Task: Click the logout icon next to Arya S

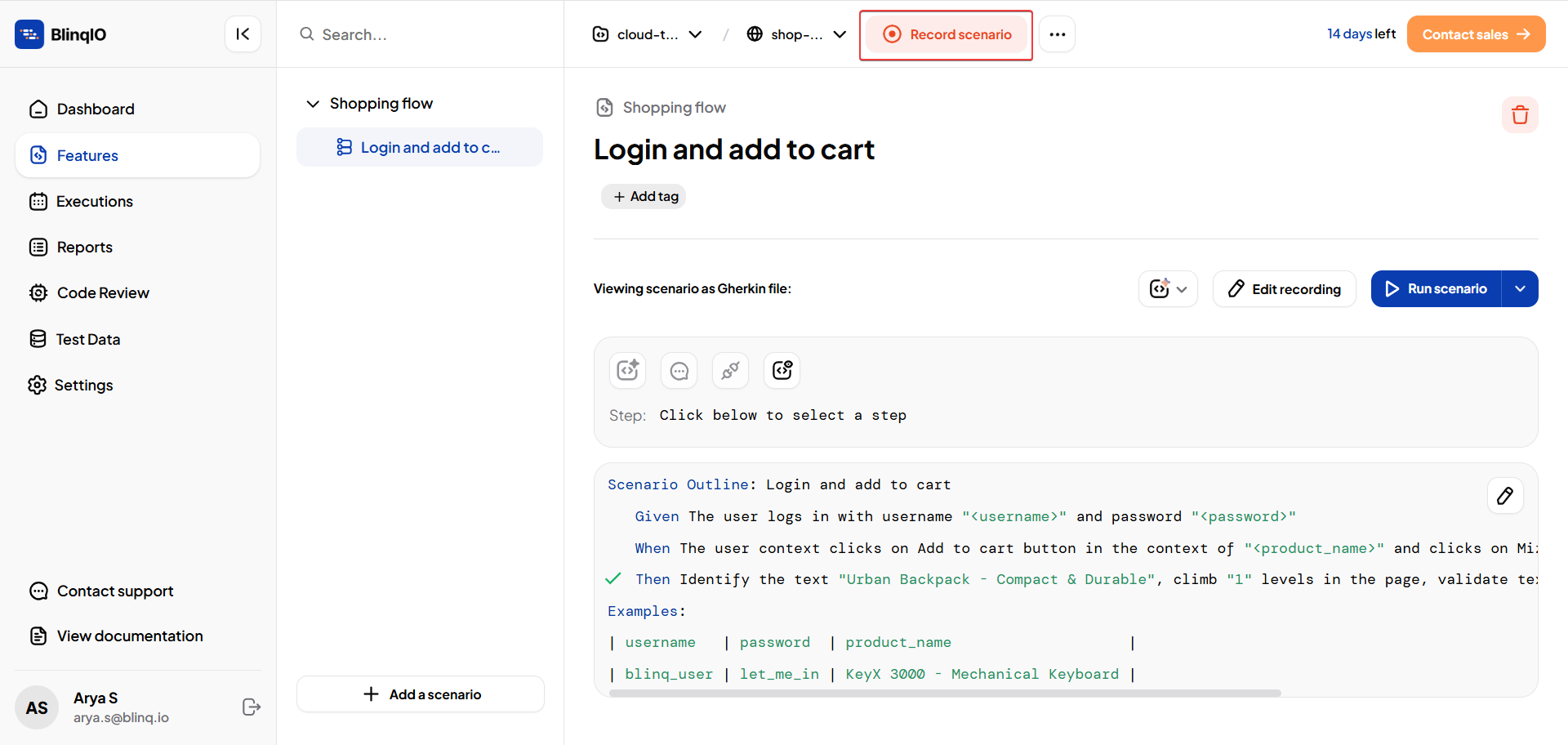Action: click(x=252, y=707)
